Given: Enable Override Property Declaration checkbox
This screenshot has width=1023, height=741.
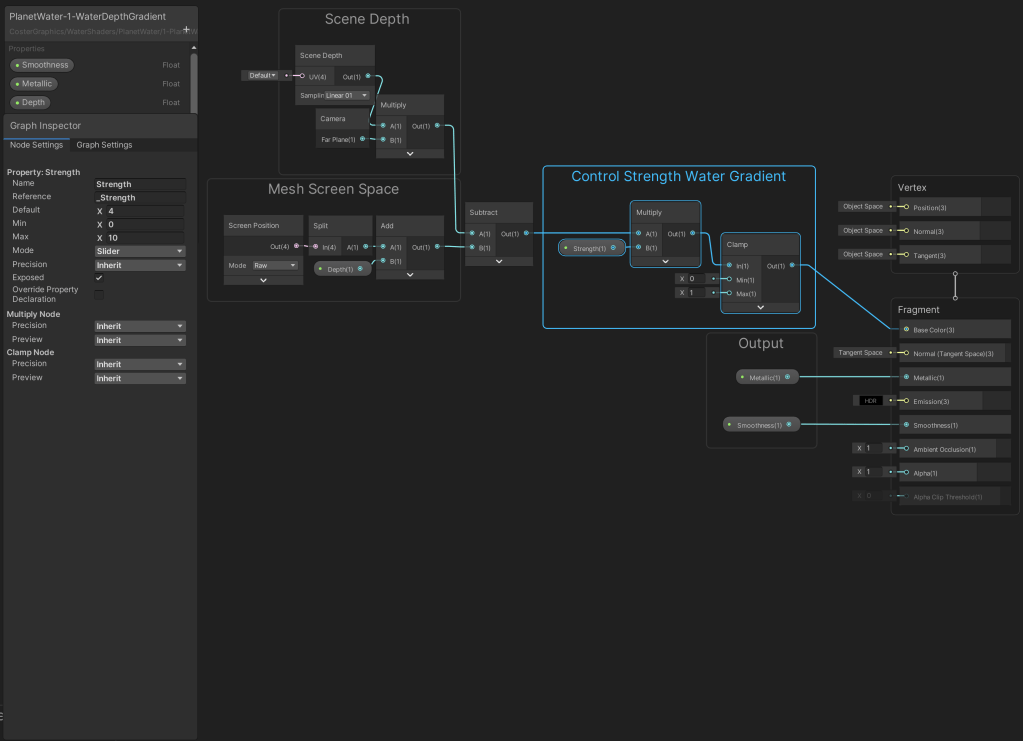Looking at the screenshot, I should [x=98, y=294].
